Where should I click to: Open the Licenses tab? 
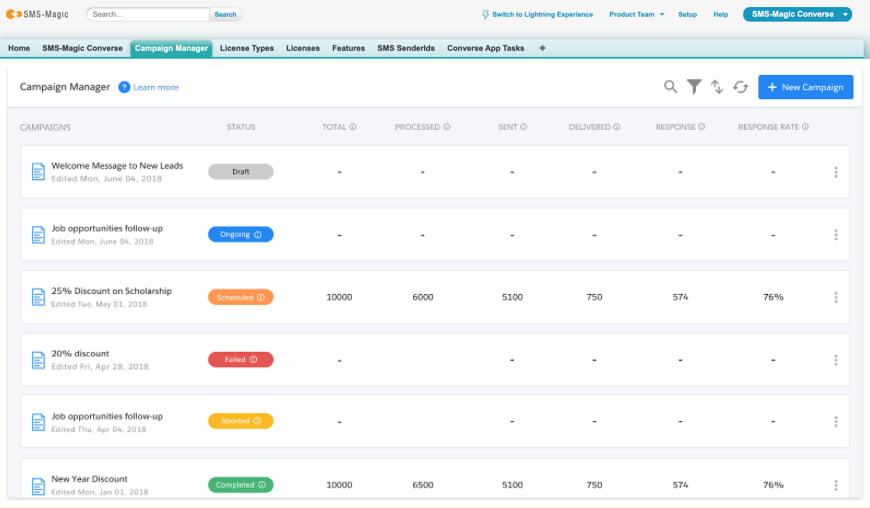point(303,48)
